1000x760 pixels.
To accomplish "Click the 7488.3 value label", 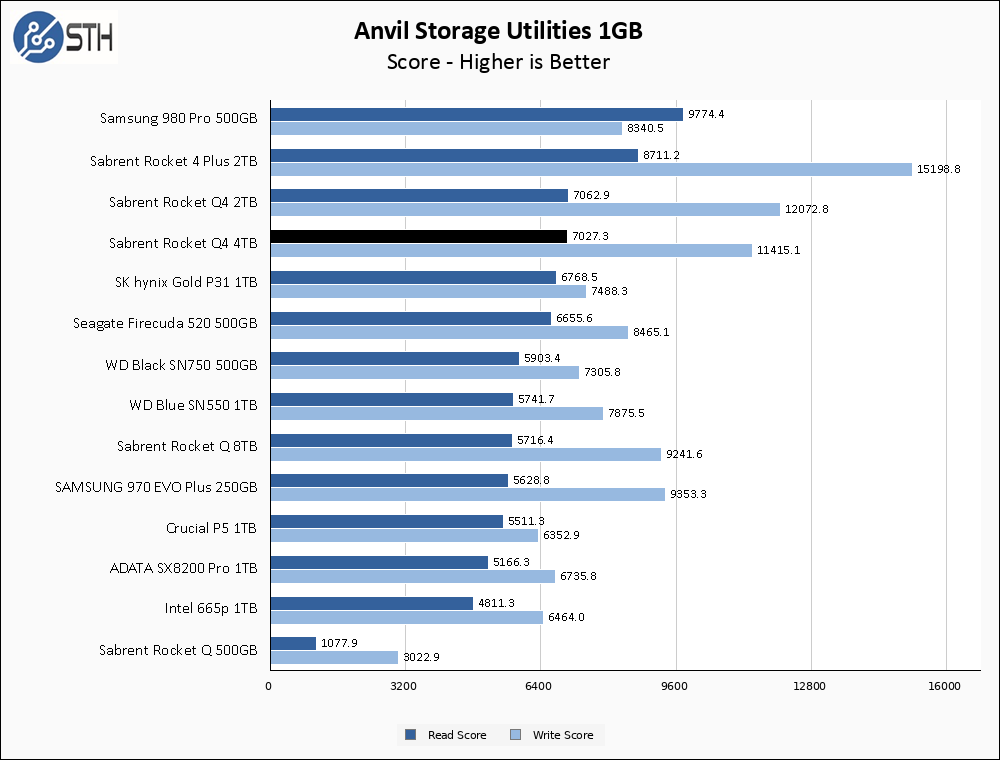I will pyautogui.click(x=609, y=291).
